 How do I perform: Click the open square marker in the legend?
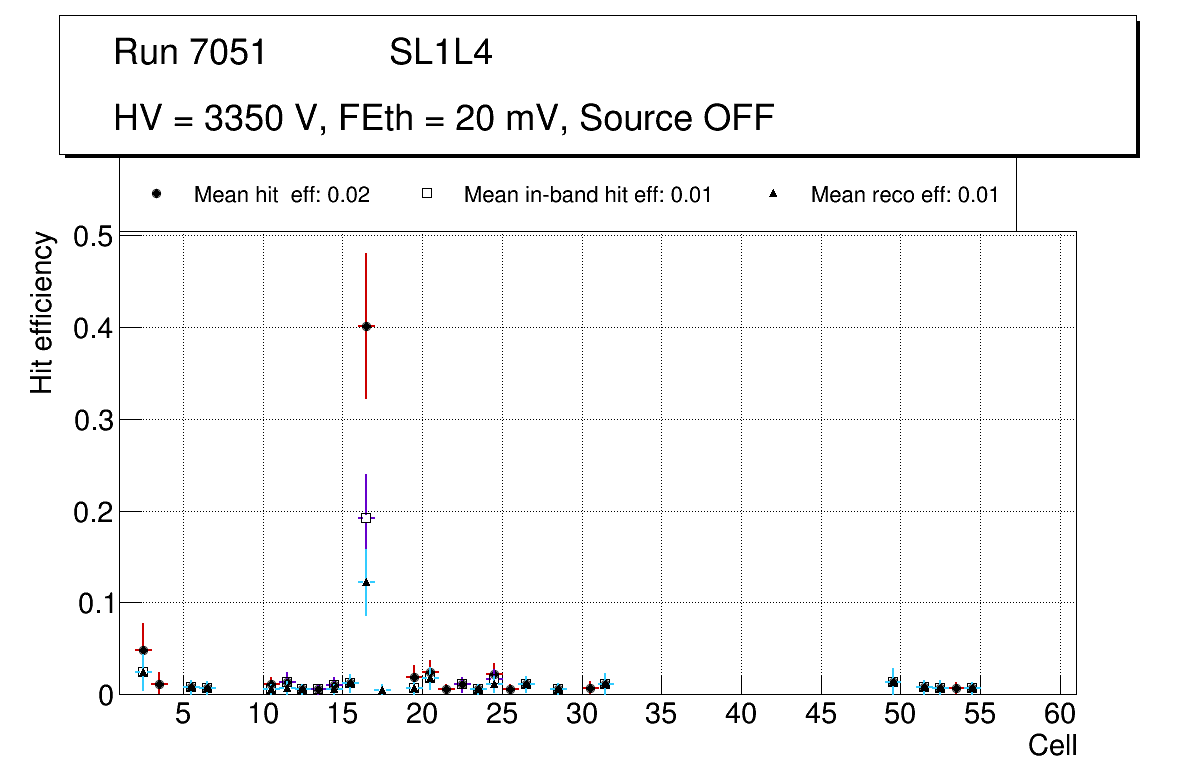[x=427, y=194]
